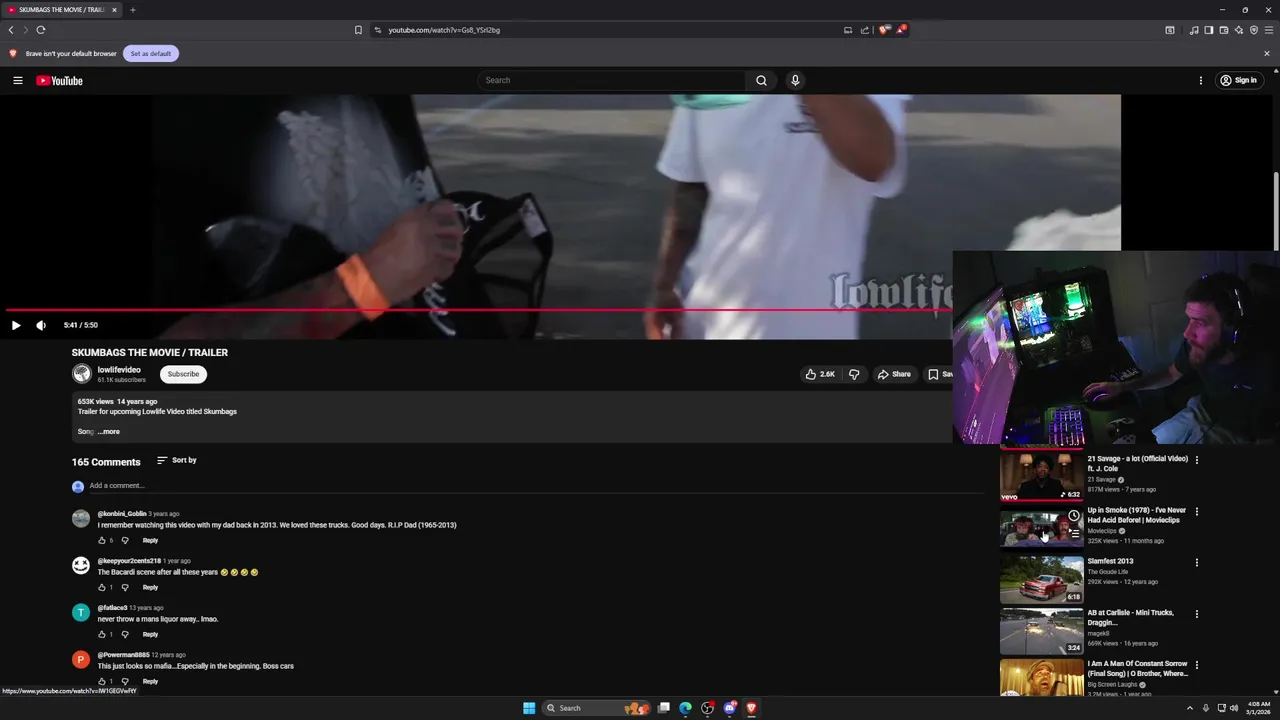This screenshot has height=720, width=1280.
Task: Start voice search with microphone icon
Action: pos(795,80)
